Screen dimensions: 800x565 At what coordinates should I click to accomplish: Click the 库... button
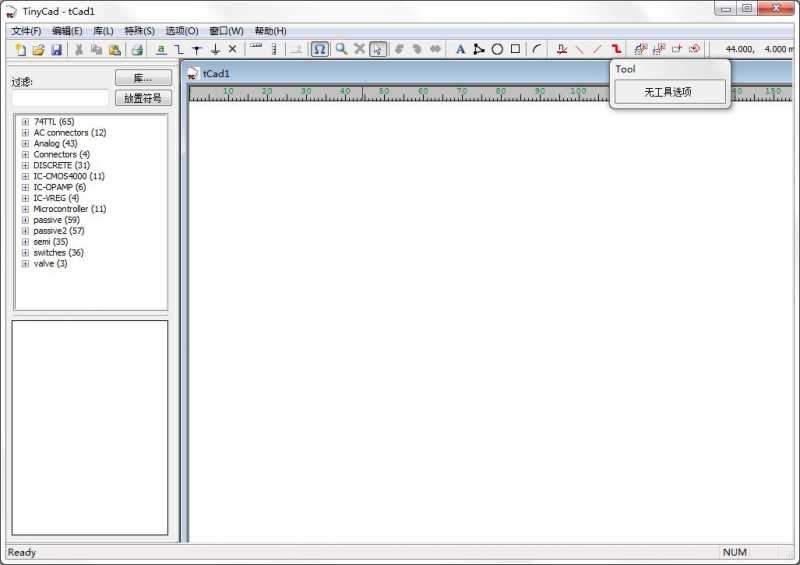click(x=143, y=78)
